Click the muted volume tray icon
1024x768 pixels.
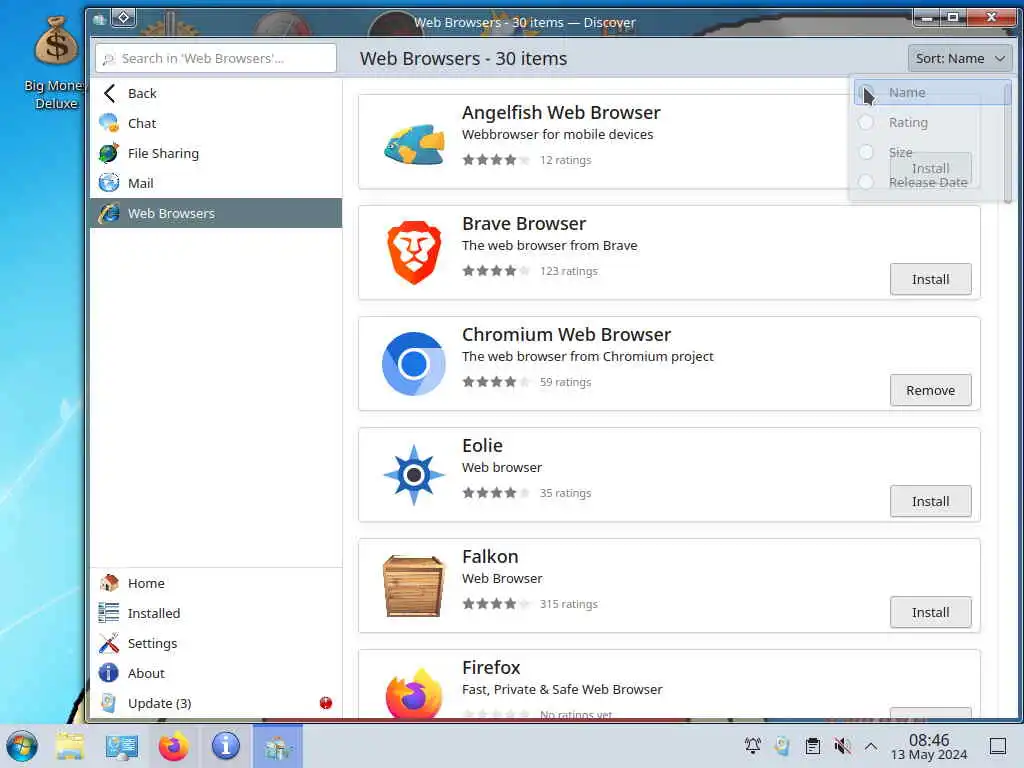pyautogui.click(x=842, y=746)
